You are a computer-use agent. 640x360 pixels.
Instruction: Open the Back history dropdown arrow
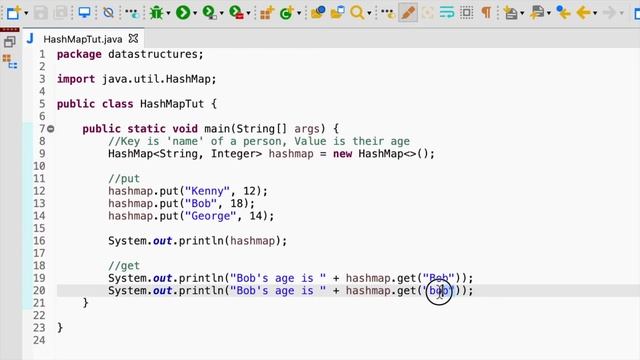pyautogui.click(x=595, y=13)
